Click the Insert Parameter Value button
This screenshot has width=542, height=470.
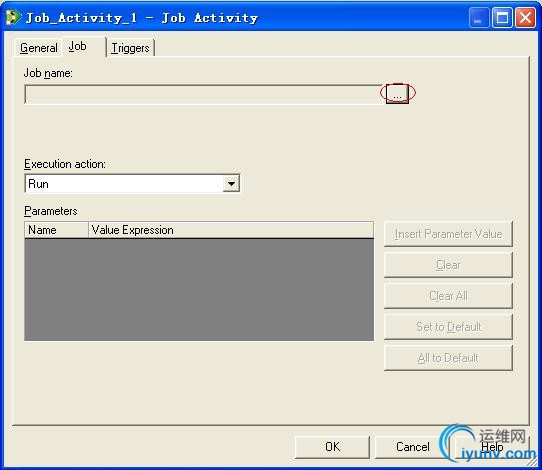pos(448,234)
